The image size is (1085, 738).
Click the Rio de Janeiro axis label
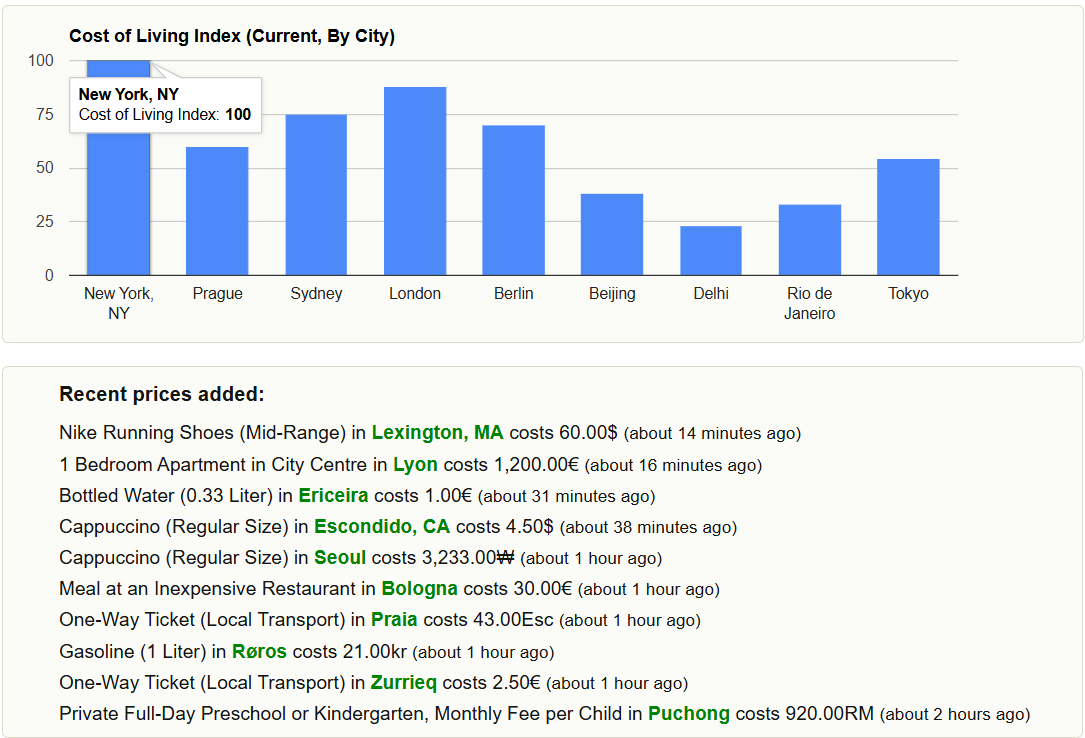click(810, 303)
